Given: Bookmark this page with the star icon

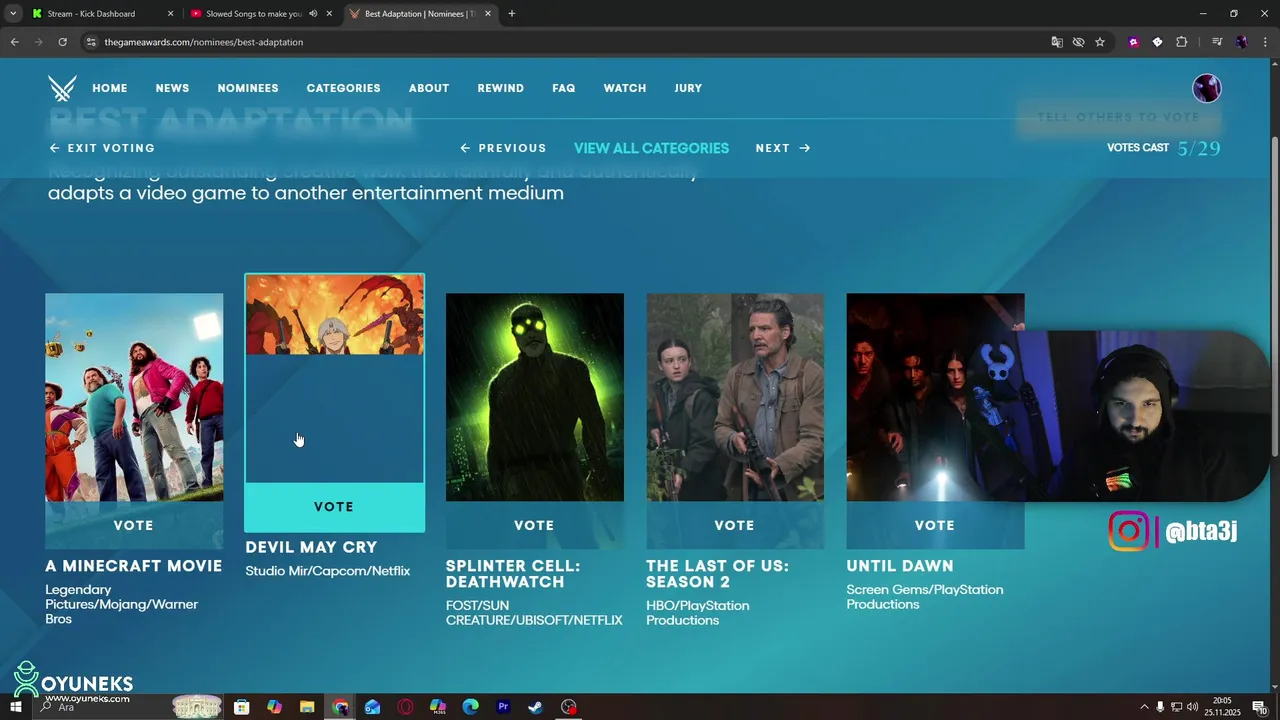Looking at the screenshot, I should pos(1100,42).
